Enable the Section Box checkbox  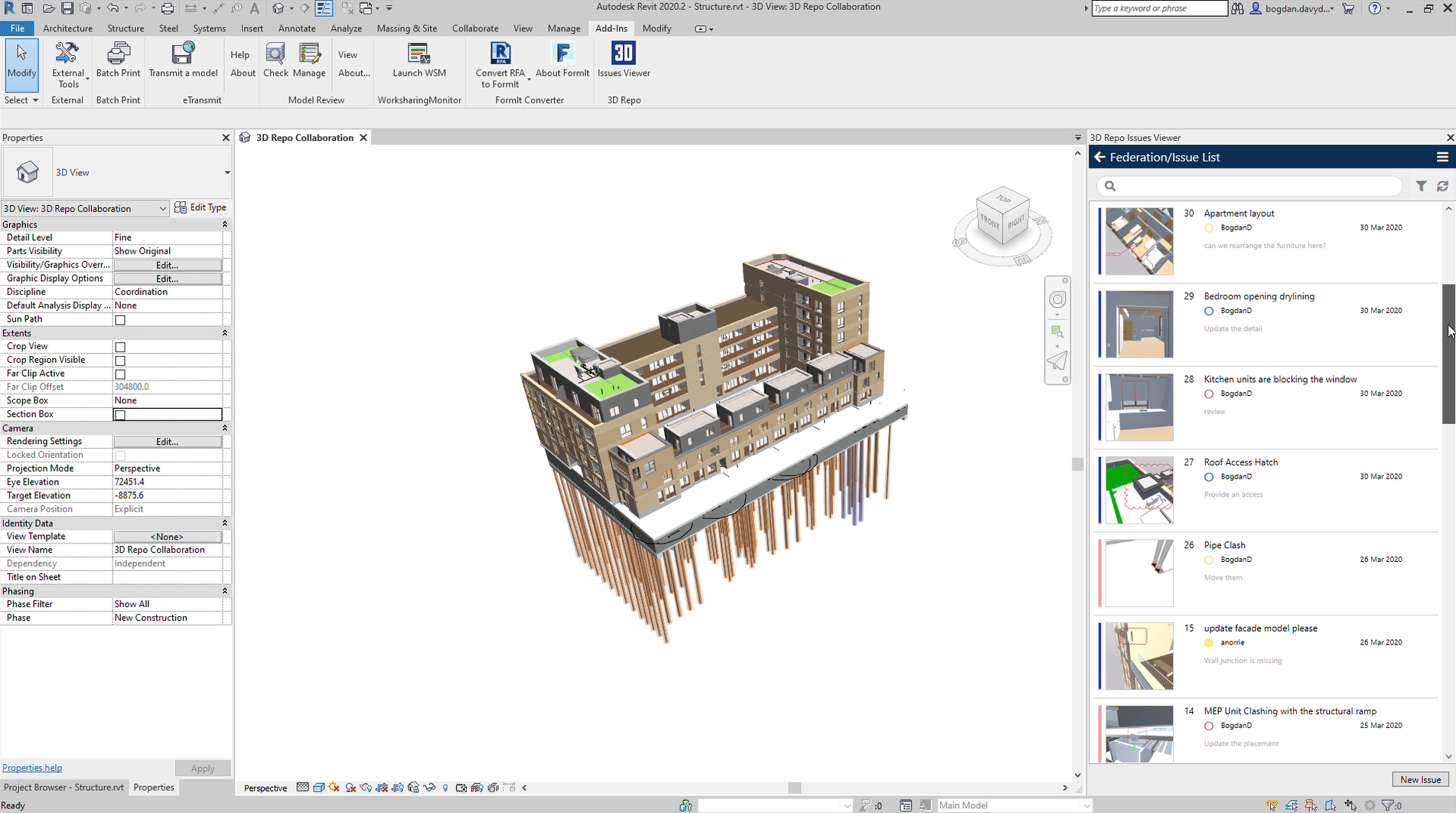(x=120, y=415)
